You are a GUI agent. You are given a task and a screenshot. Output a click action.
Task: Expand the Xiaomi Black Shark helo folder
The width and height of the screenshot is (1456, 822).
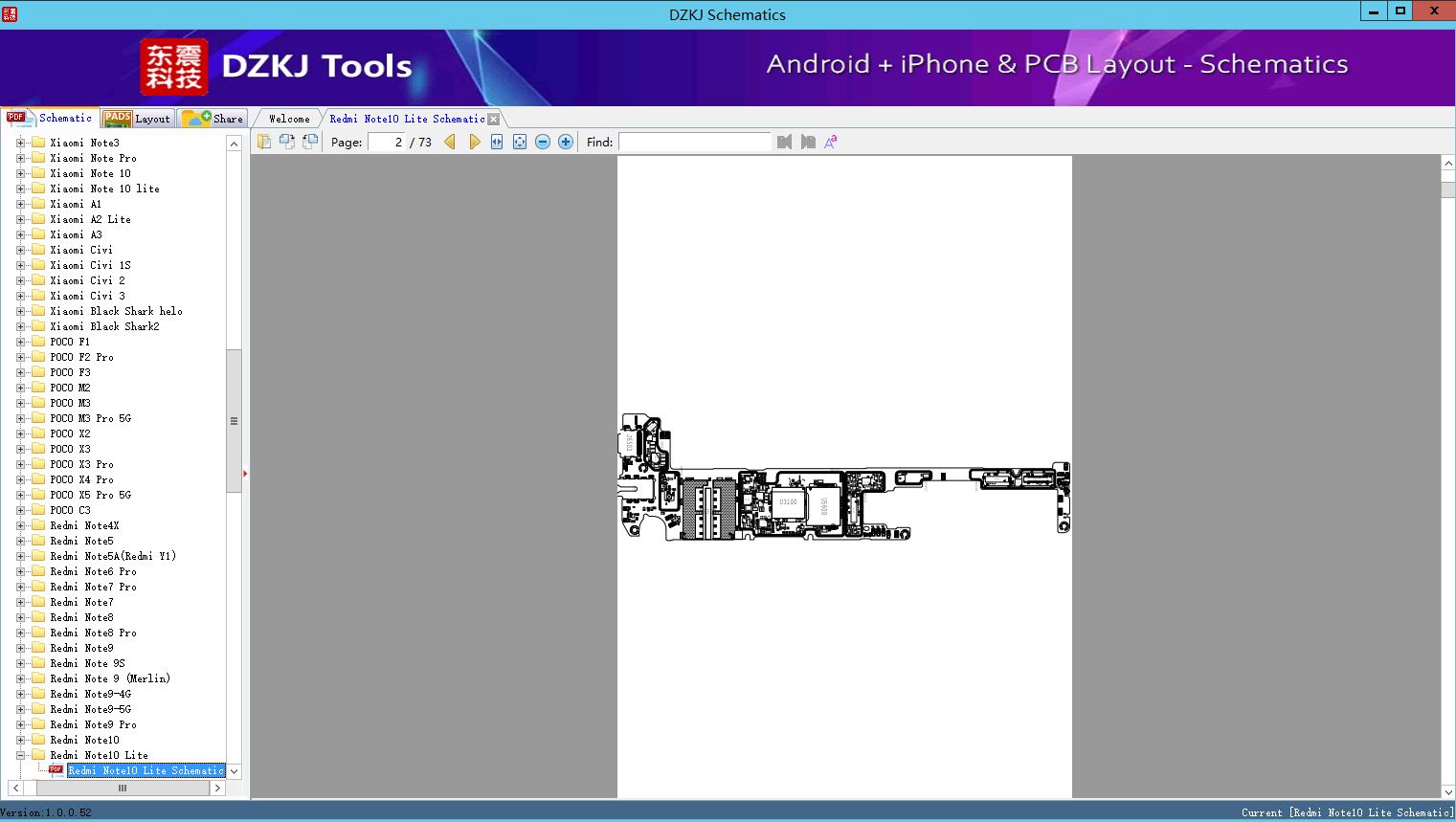click(x=21, y=311)
